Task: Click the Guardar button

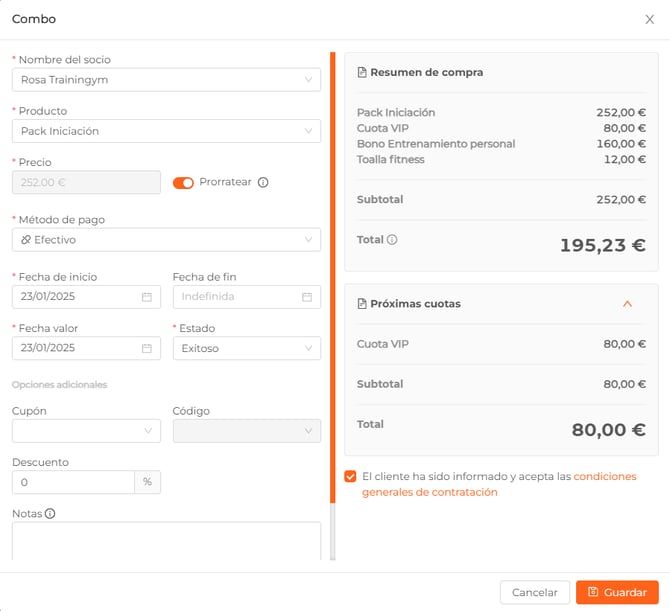Action: (617, 592)
